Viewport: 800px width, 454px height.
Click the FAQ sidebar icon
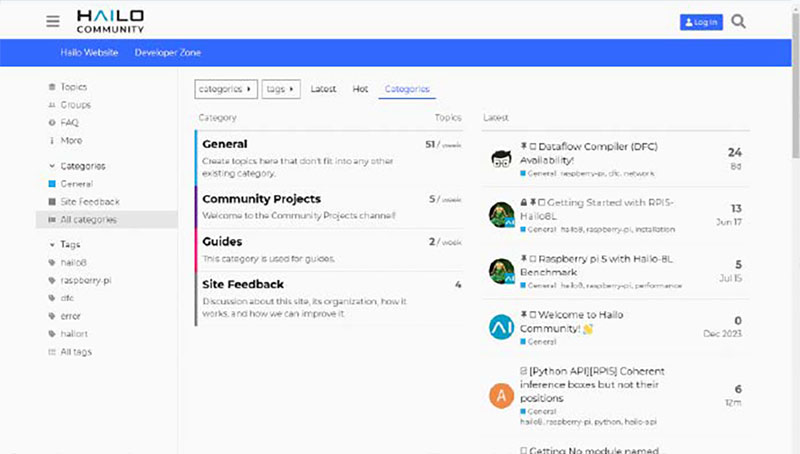(52, 122)
